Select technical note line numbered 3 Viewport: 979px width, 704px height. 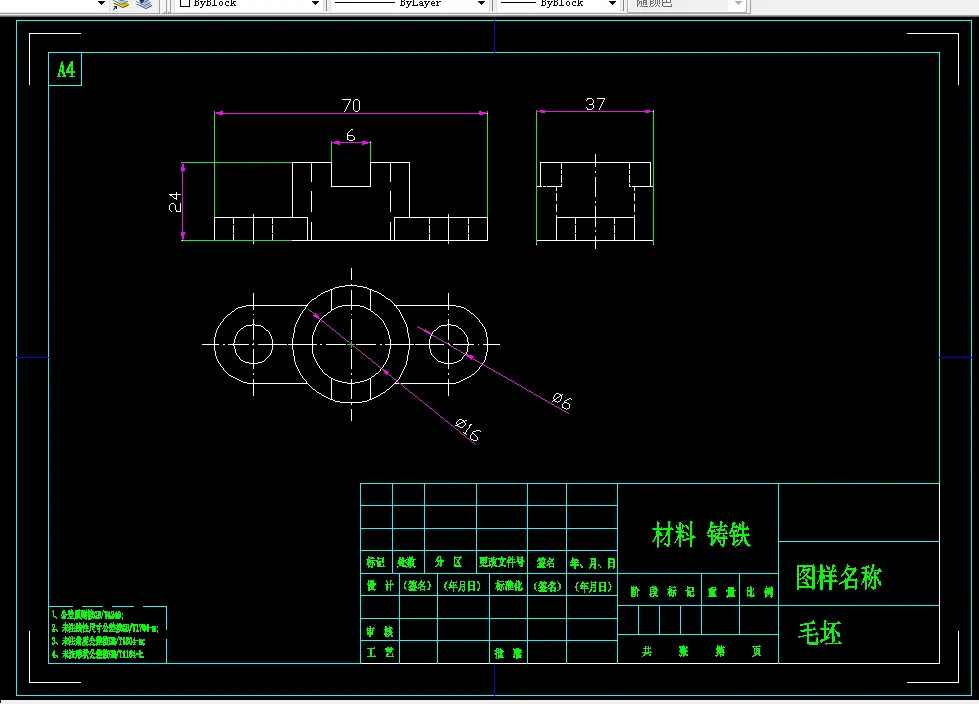(99, 641)
